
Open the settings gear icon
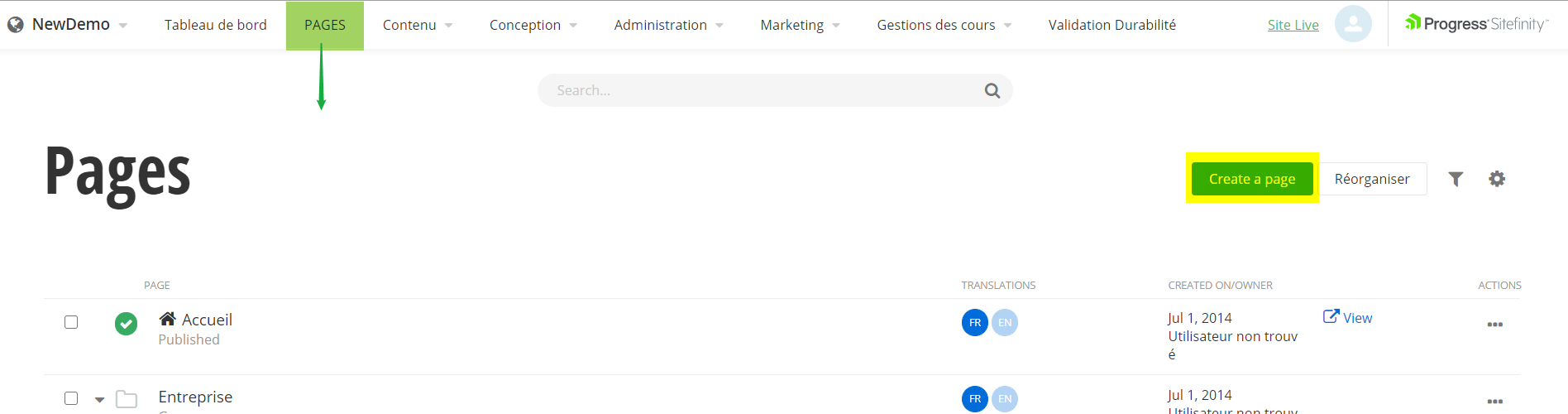[x=1496, y=179]
